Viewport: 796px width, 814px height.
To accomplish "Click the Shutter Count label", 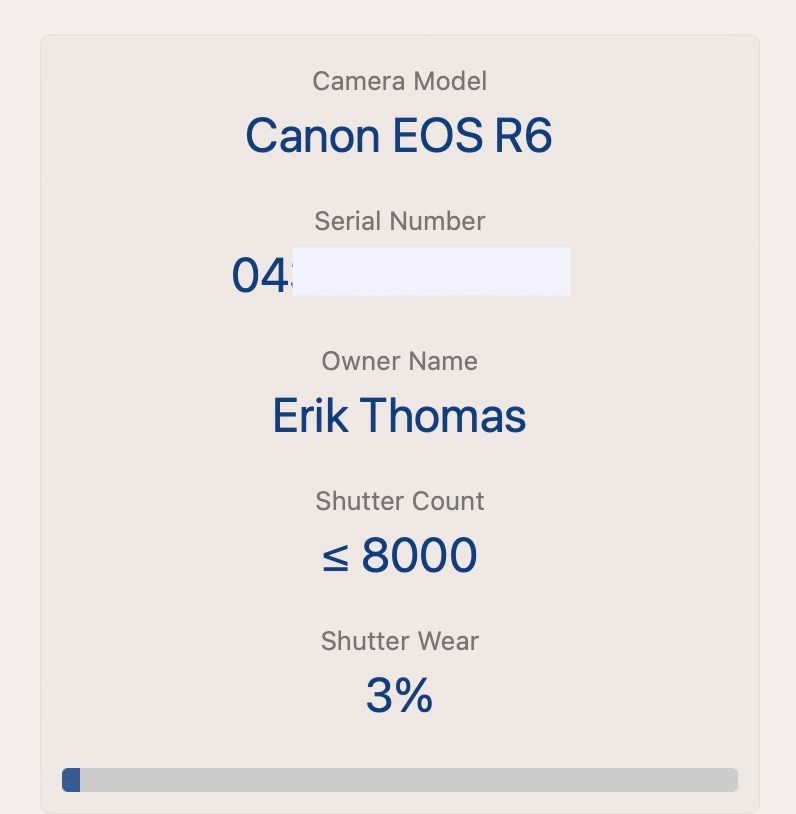I will (x=399, y=501).
